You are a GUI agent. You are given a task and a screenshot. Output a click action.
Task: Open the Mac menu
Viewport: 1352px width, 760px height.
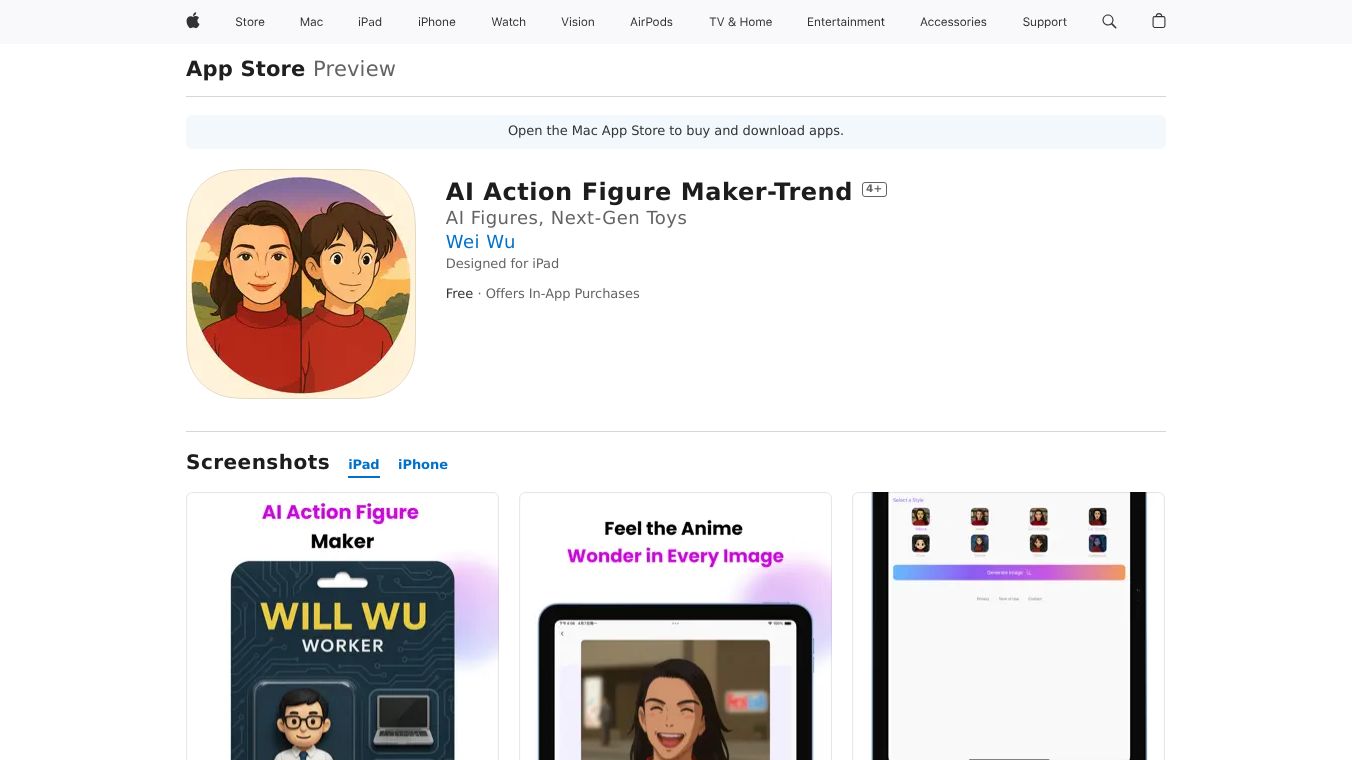click(x=311, y=22)
